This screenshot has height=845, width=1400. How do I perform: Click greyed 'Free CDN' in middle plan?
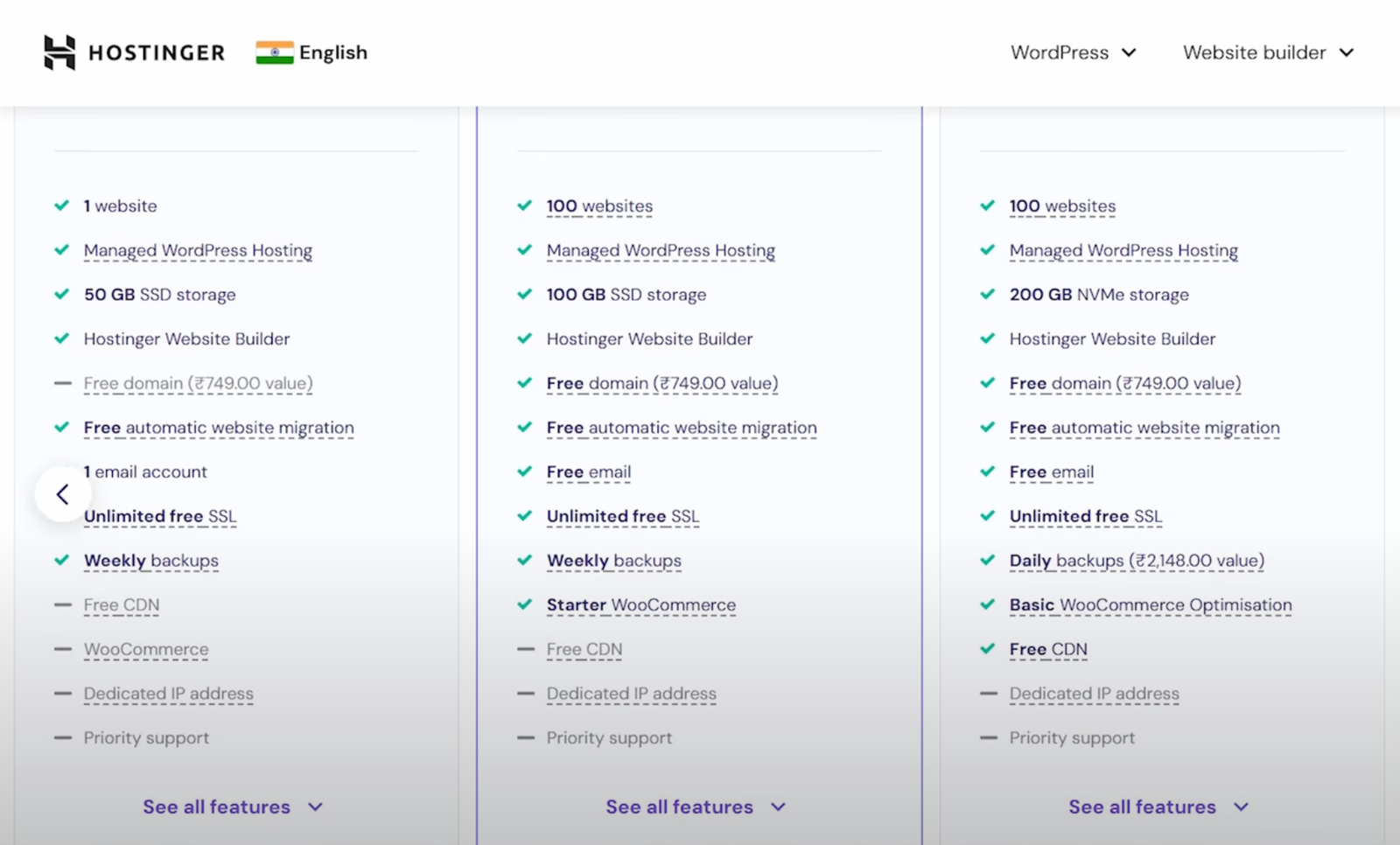click(584, 649)
